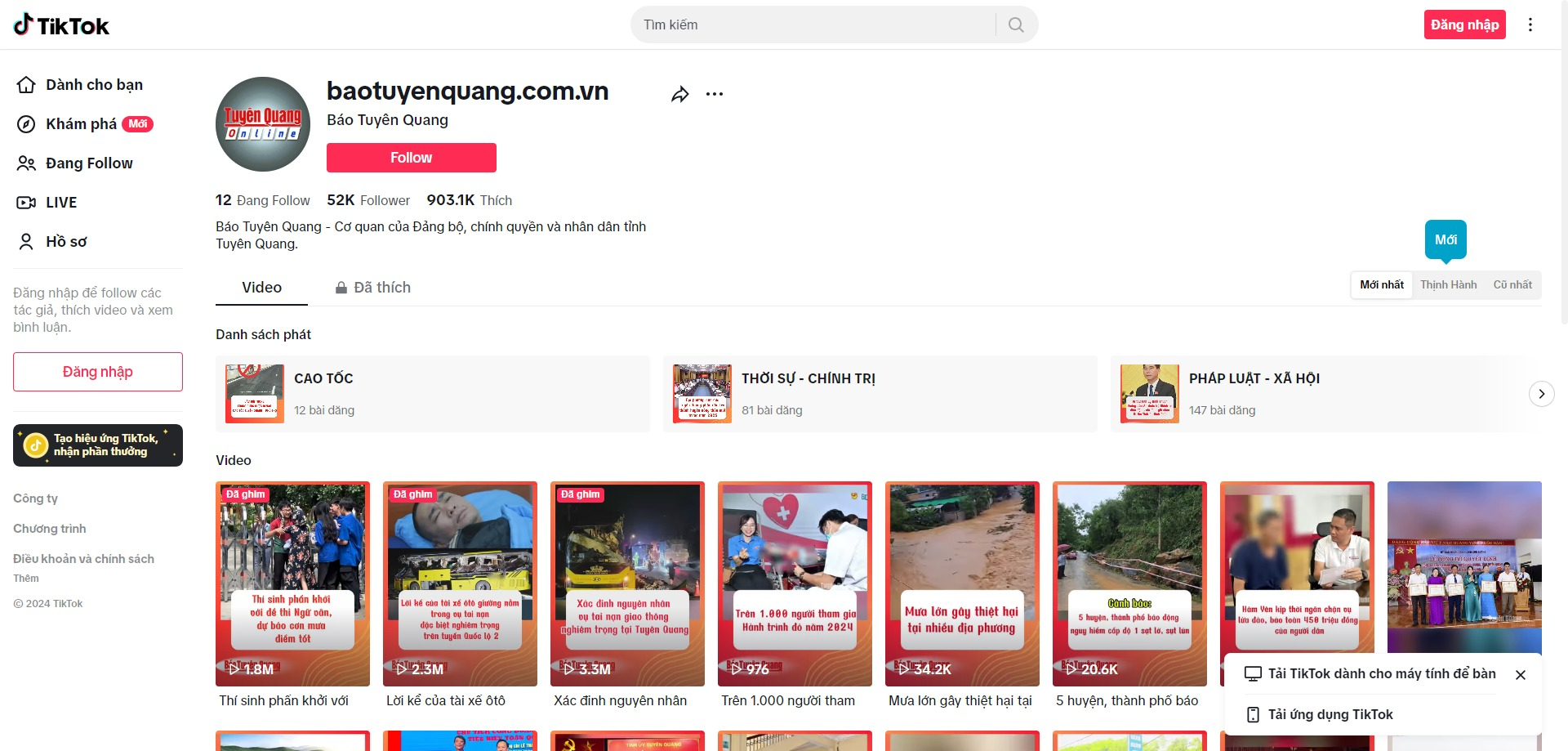Click Tải ứng dụng TikTok option
The width and height of the screenshot is (1568, 751).
click(x=1319, y=715)
